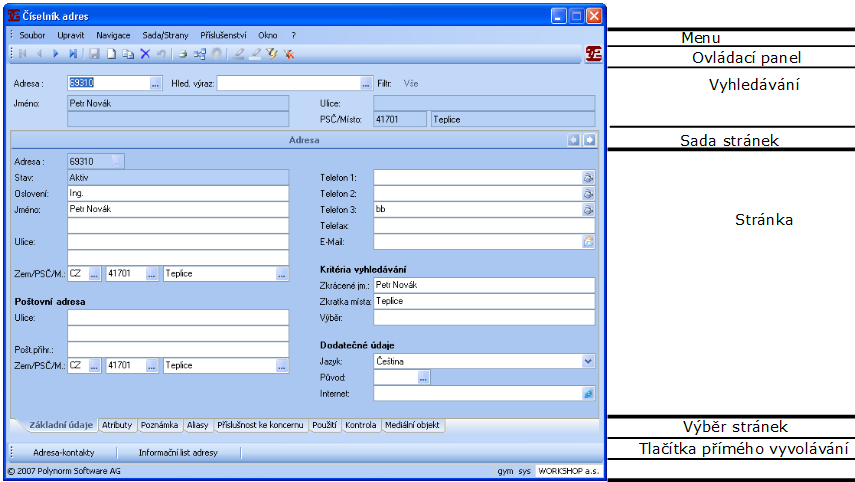
Task: Open postal address 41701 PSČ lookup
Action: (x=152, y=366)
